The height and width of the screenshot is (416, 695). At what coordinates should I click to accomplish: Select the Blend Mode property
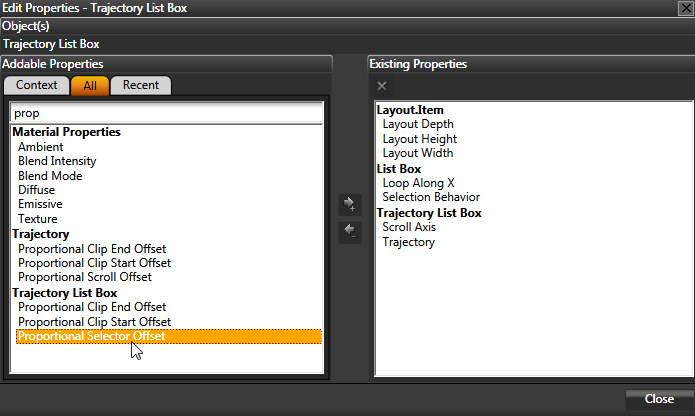click(50, 176)
